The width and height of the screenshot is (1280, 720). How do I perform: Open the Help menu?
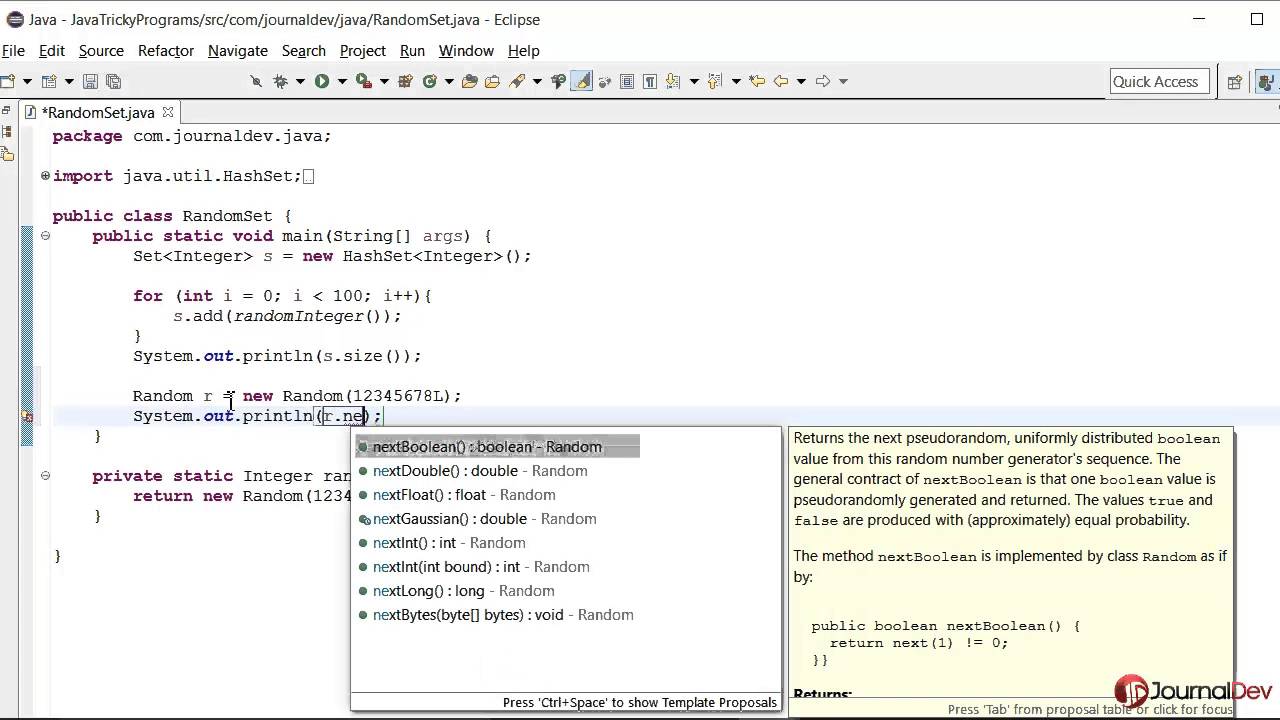coord(524,50)
